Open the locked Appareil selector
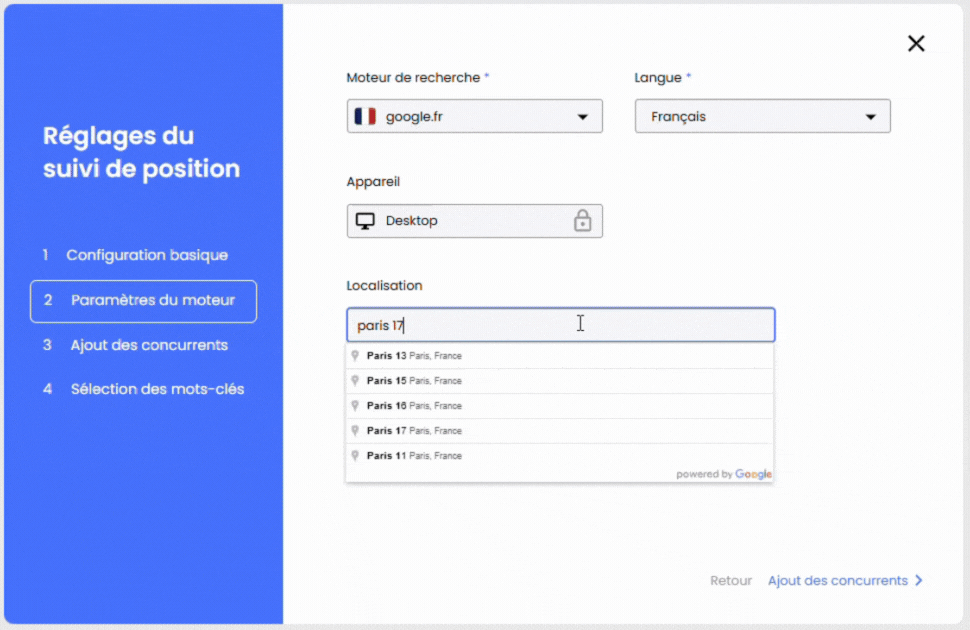The width and height of the screenshot is (970, 630). [x=474, y=220]
